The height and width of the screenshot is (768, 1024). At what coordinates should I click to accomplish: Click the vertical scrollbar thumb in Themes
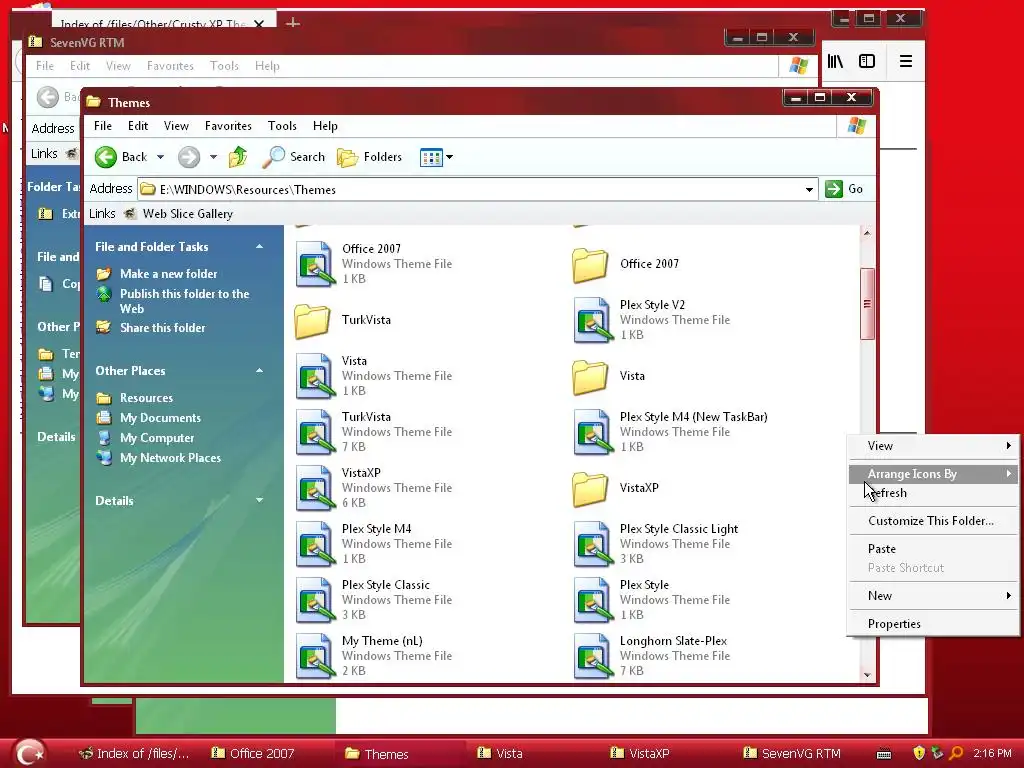pyautogui.click(x=867, y=304)
